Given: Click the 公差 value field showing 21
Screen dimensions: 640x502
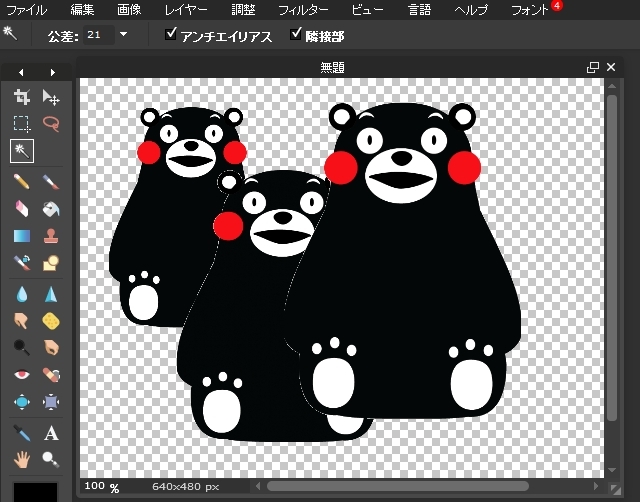Looking at the screenshot, I should click(x=98, y=35).
